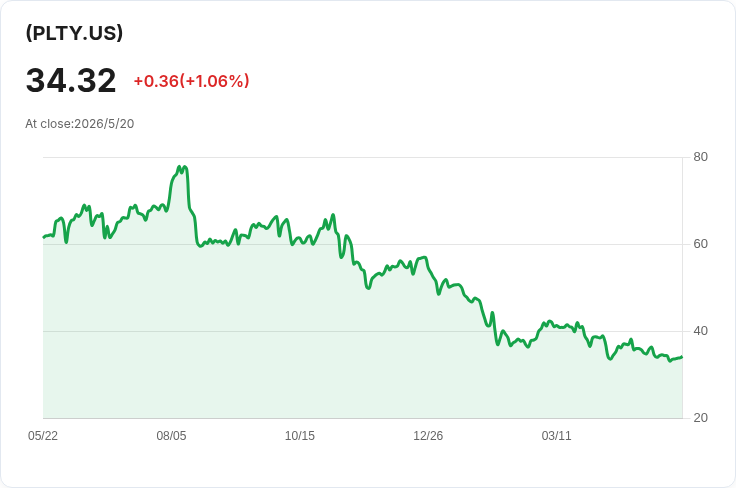
Task: Click the +0.36(+1.06%) change text
Action: tap(192, 81)
